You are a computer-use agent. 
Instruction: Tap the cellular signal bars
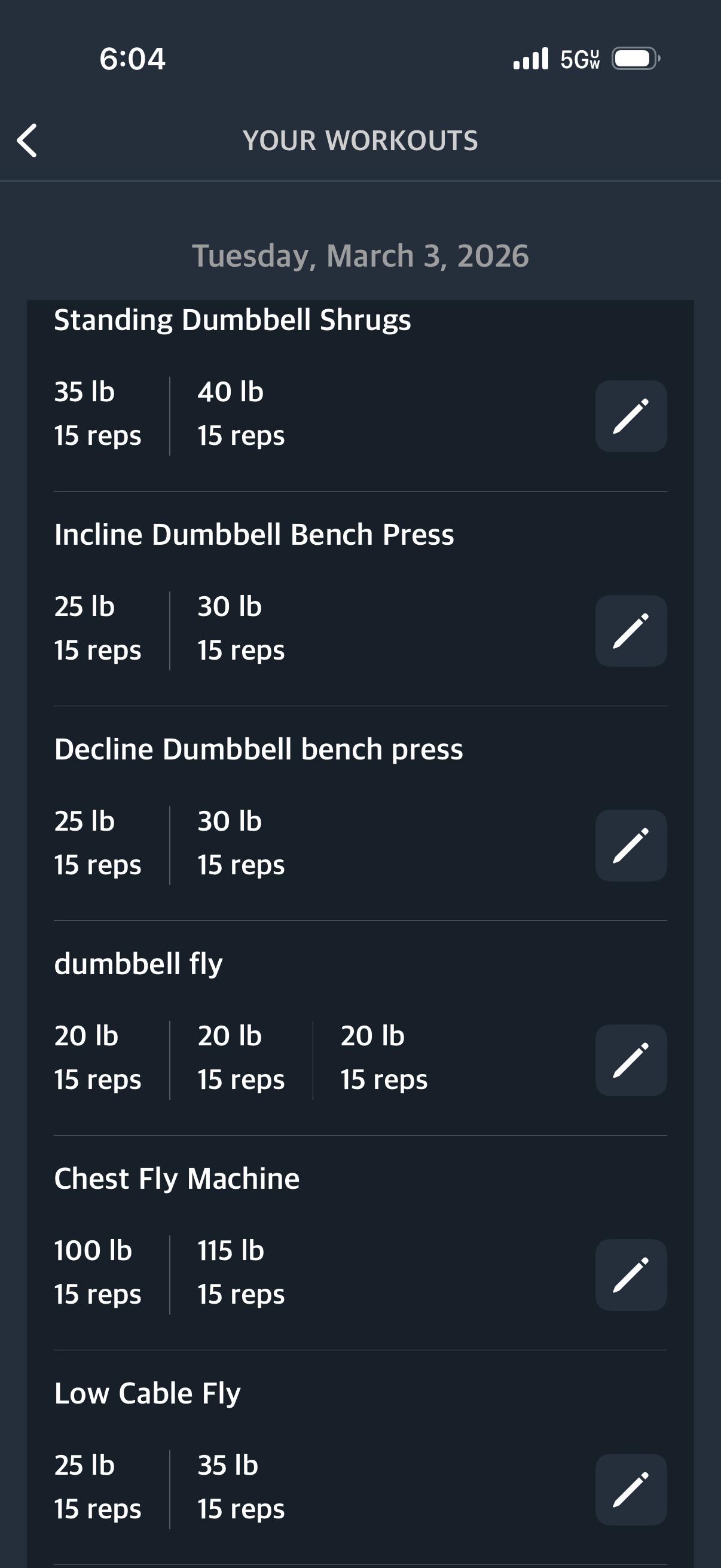point(530,59)
